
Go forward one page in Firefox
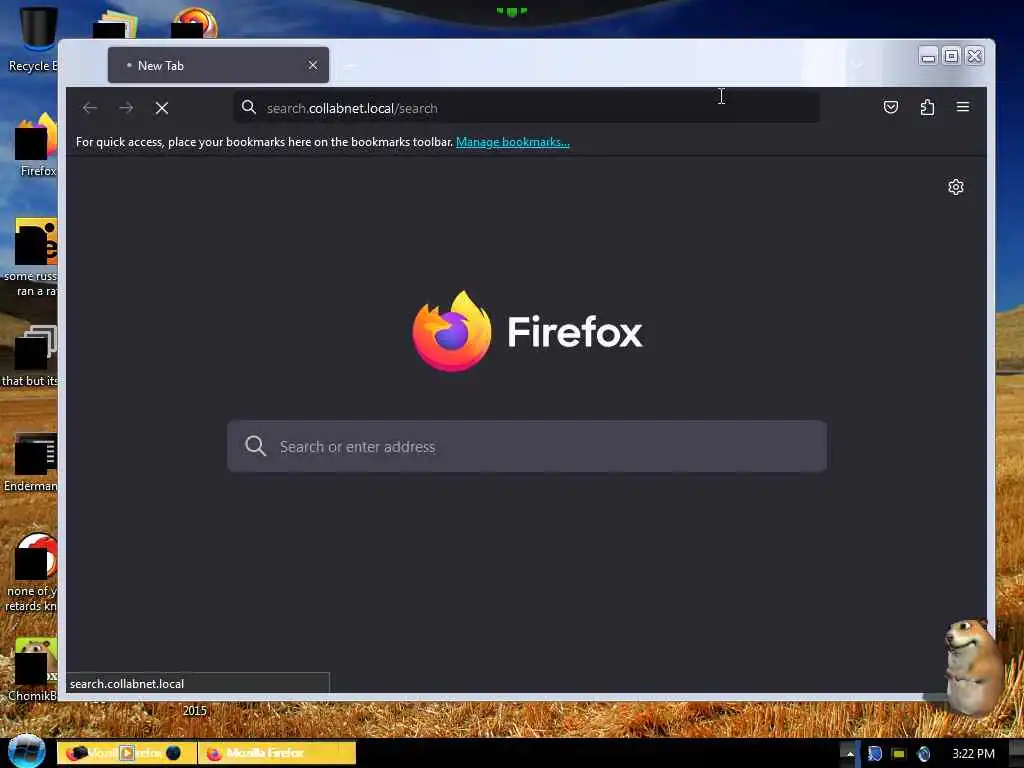[x=126, y=108]
